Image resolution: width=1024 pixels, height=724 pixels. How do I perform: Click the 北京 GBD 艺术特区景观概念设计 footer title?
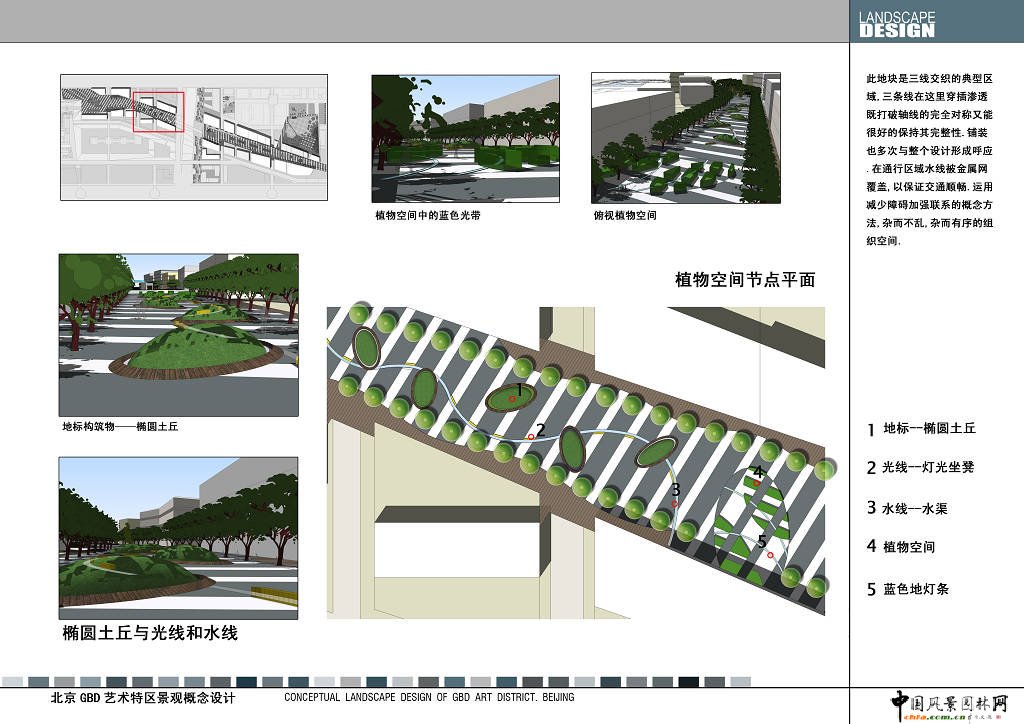(143, 698)
